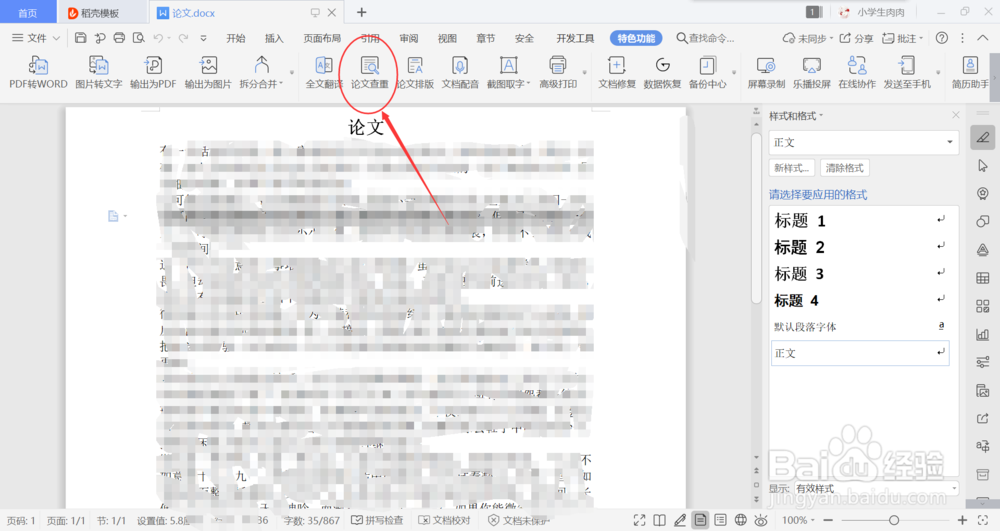Open the PDF转WORD converter tool
Screen dimensions: 1000x531
point(38,73)
